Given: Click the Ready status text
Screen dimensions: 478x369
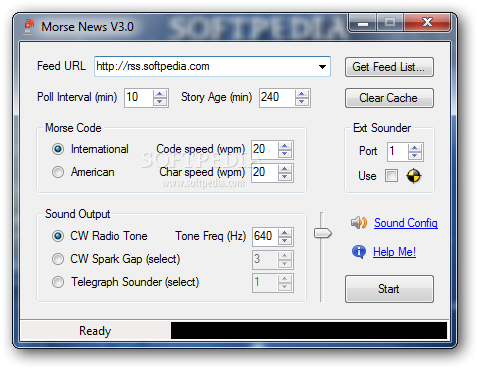Looking at the screenshot, I should coord(95,331).
